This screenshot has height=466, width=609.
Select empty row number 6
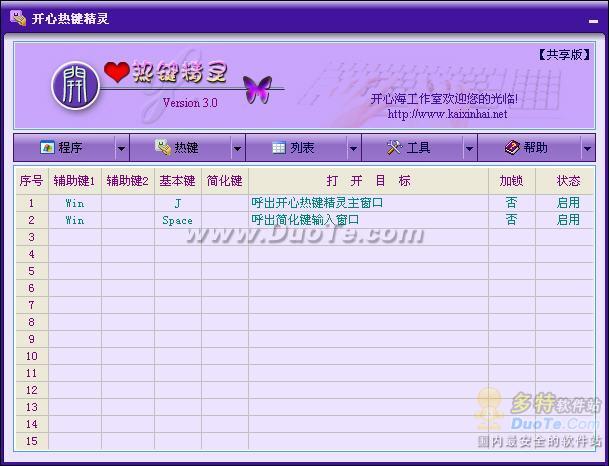pyautogui.click(x=31, y=288)
